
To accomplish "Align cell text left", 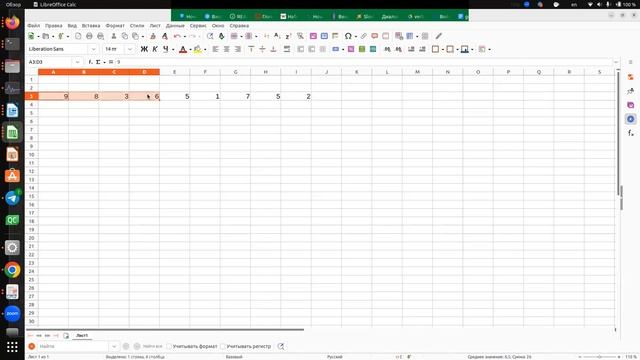I will coord(216,49).
